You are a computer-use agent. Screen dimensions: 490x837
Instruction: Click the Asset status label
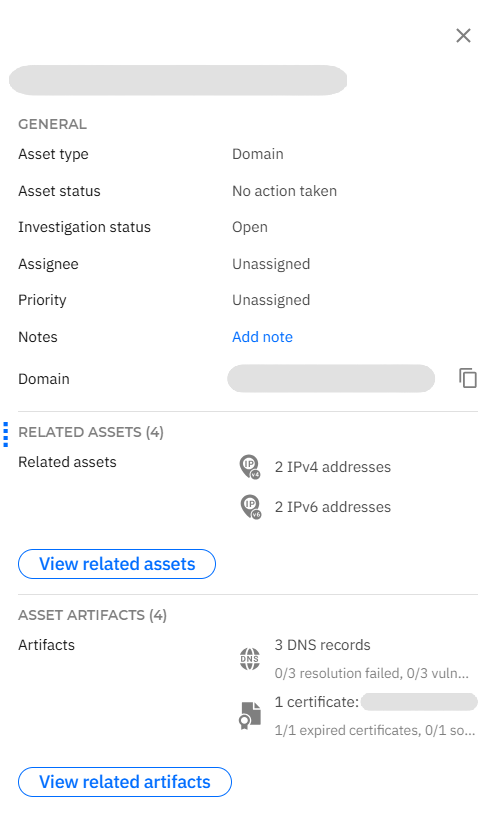(59, 191)
